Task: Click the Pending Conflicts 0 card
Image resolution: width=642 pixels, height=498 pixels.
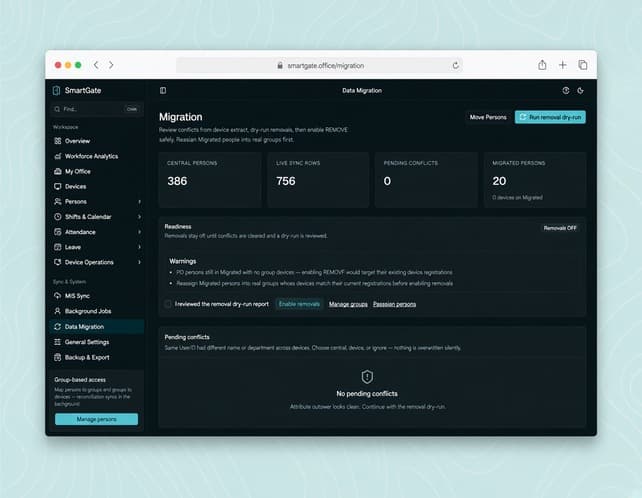Action: tap(426, 180)
